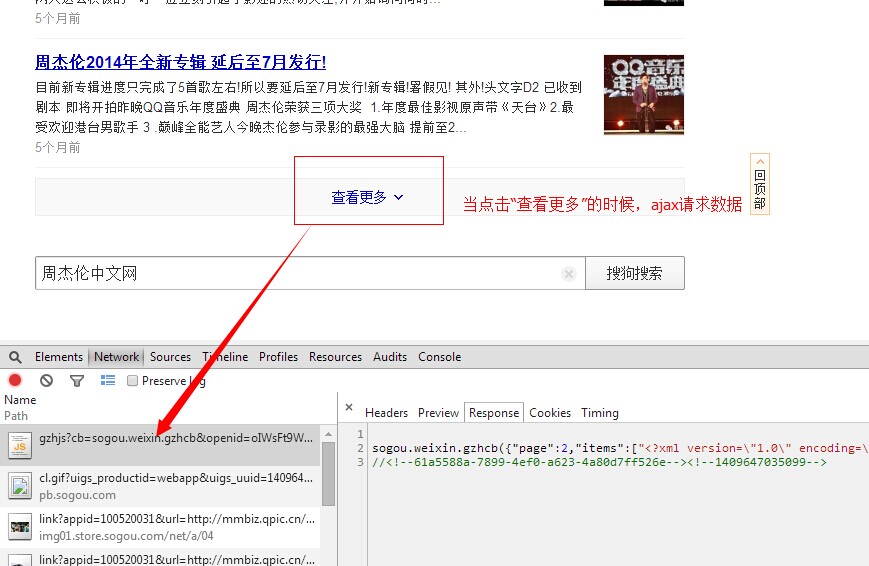
Task: Click the search input containing 周杰伦中文网
Action: 310,273
